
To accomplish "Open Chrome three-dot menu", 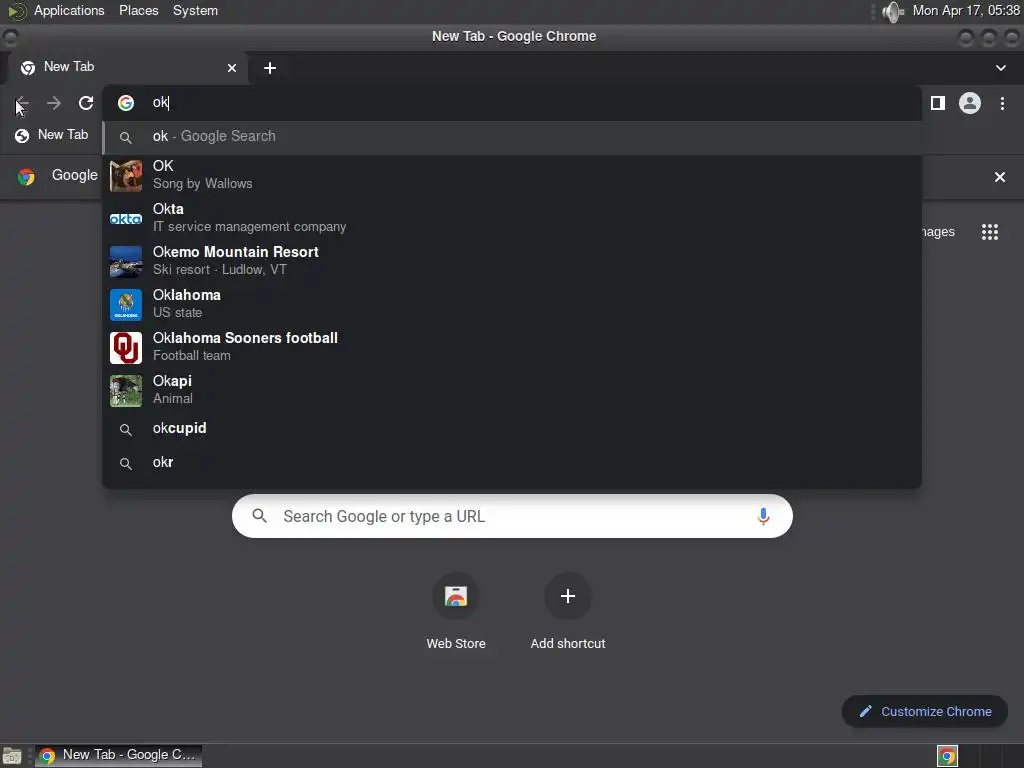I will click(1002, 103).
